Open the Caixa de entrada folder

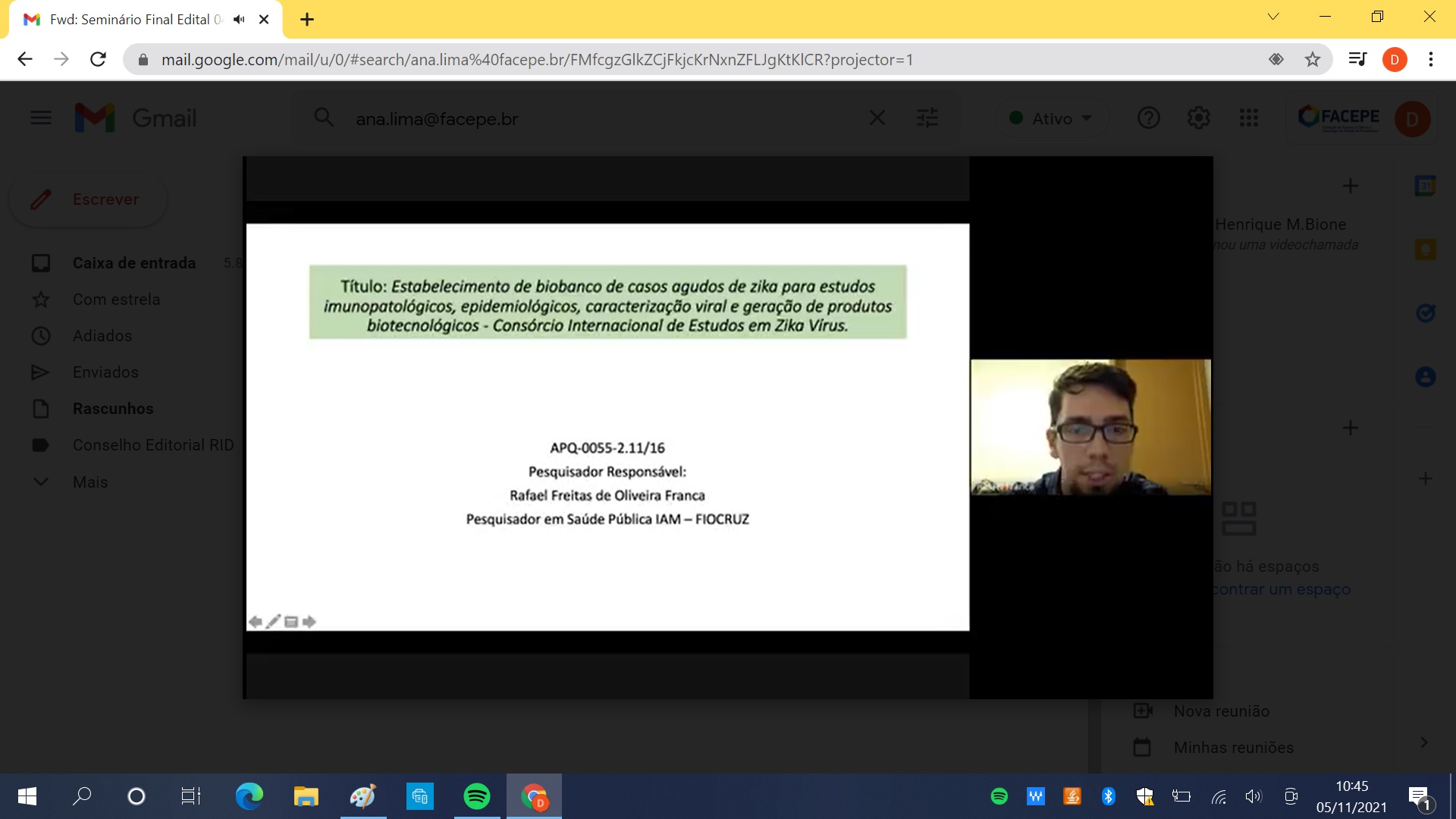[x=134, y=263]
